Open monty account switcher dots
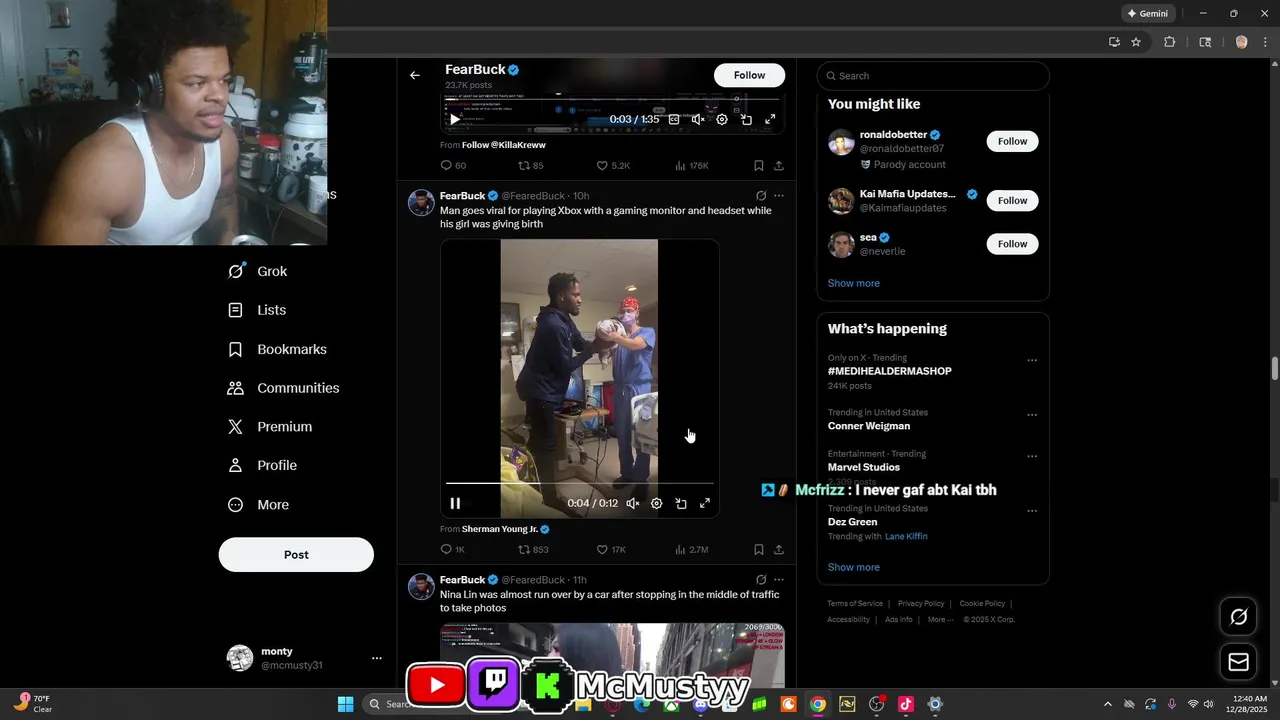The width and height of the screenshot is (1280, 720). coord(377,658)
